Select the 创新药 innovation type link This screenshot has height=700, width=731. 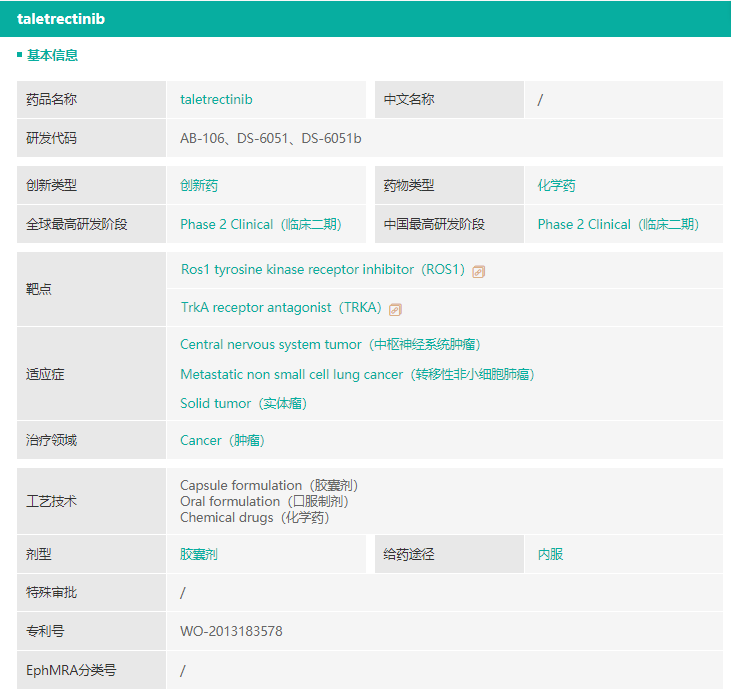(x=199, y=186)
